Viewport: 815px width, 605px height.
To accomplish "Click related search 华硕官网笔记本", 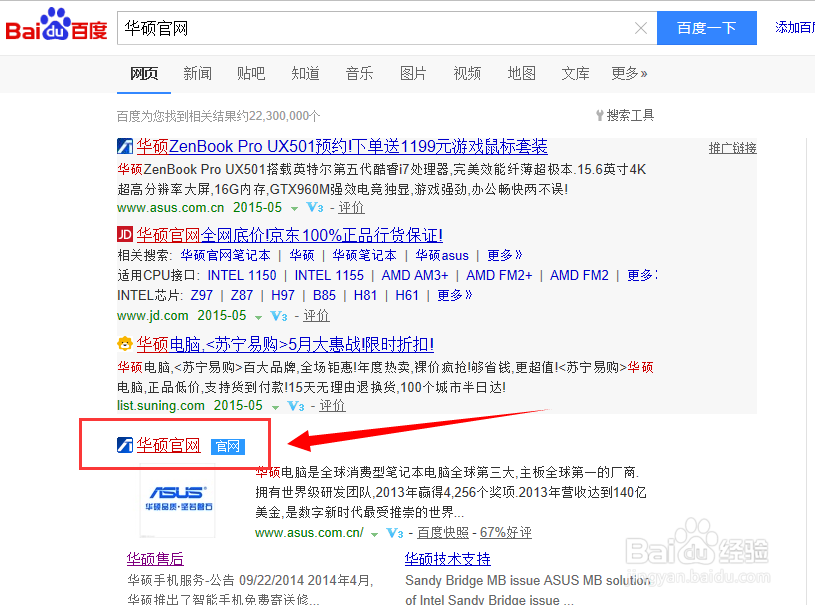I will 226,255.
